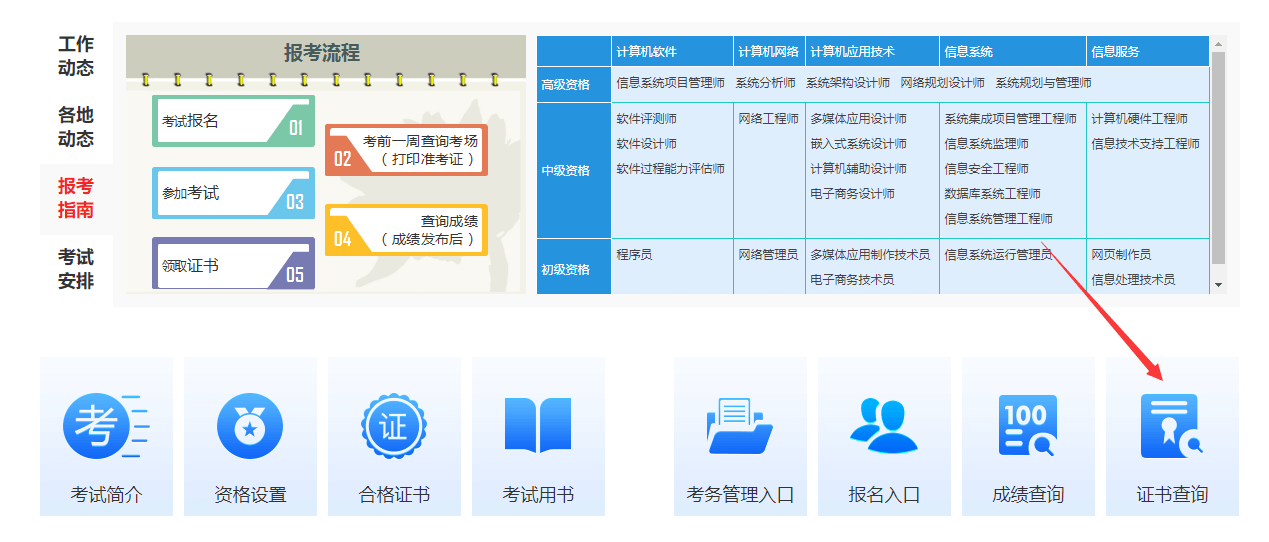Open the 信息系统项目管理师 link
Viewport: 1269px width, 542px height.
(670, 83)
